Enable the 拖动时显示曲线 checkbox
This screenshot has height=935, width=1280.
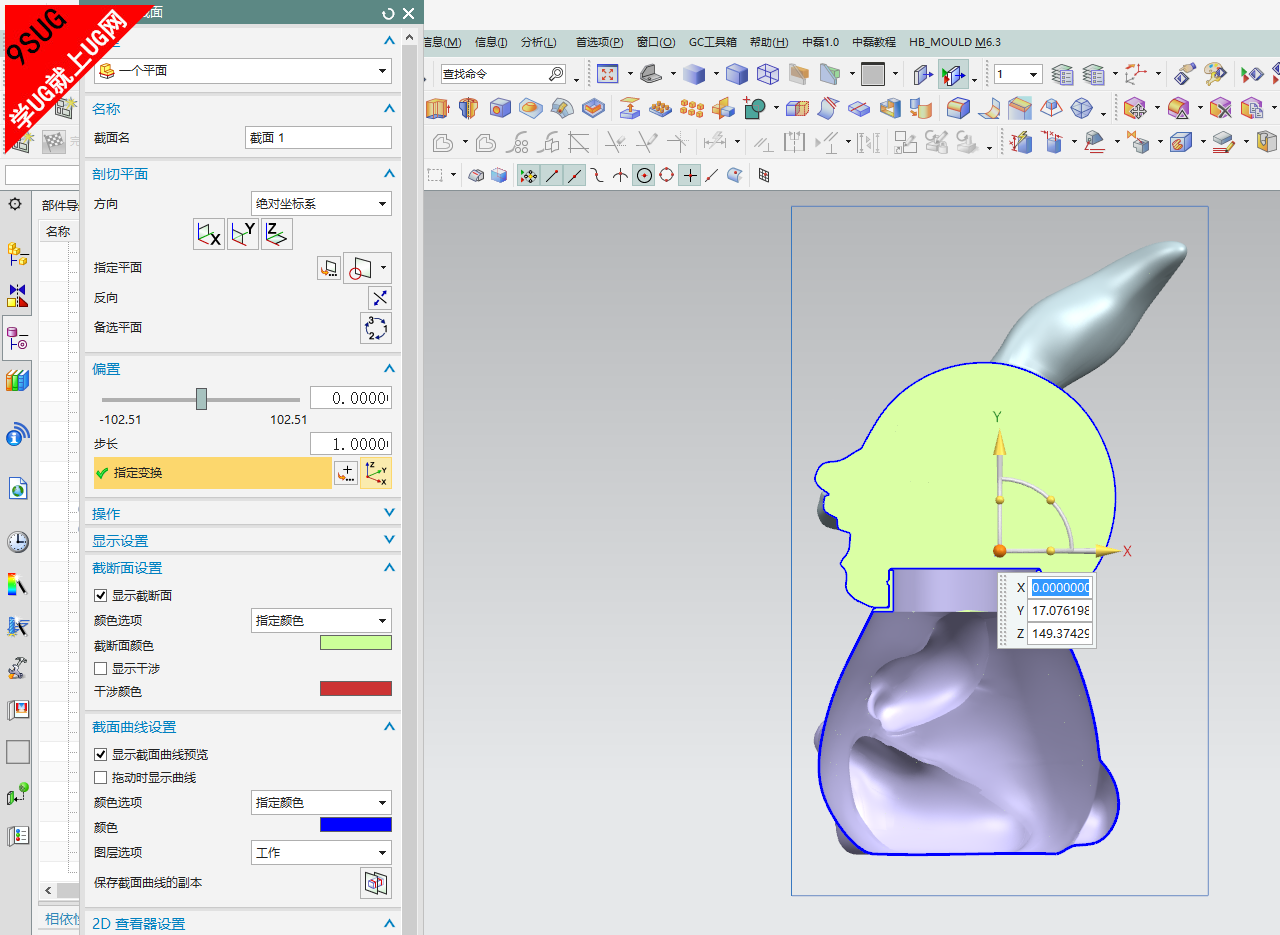click(x=100, y=778)
